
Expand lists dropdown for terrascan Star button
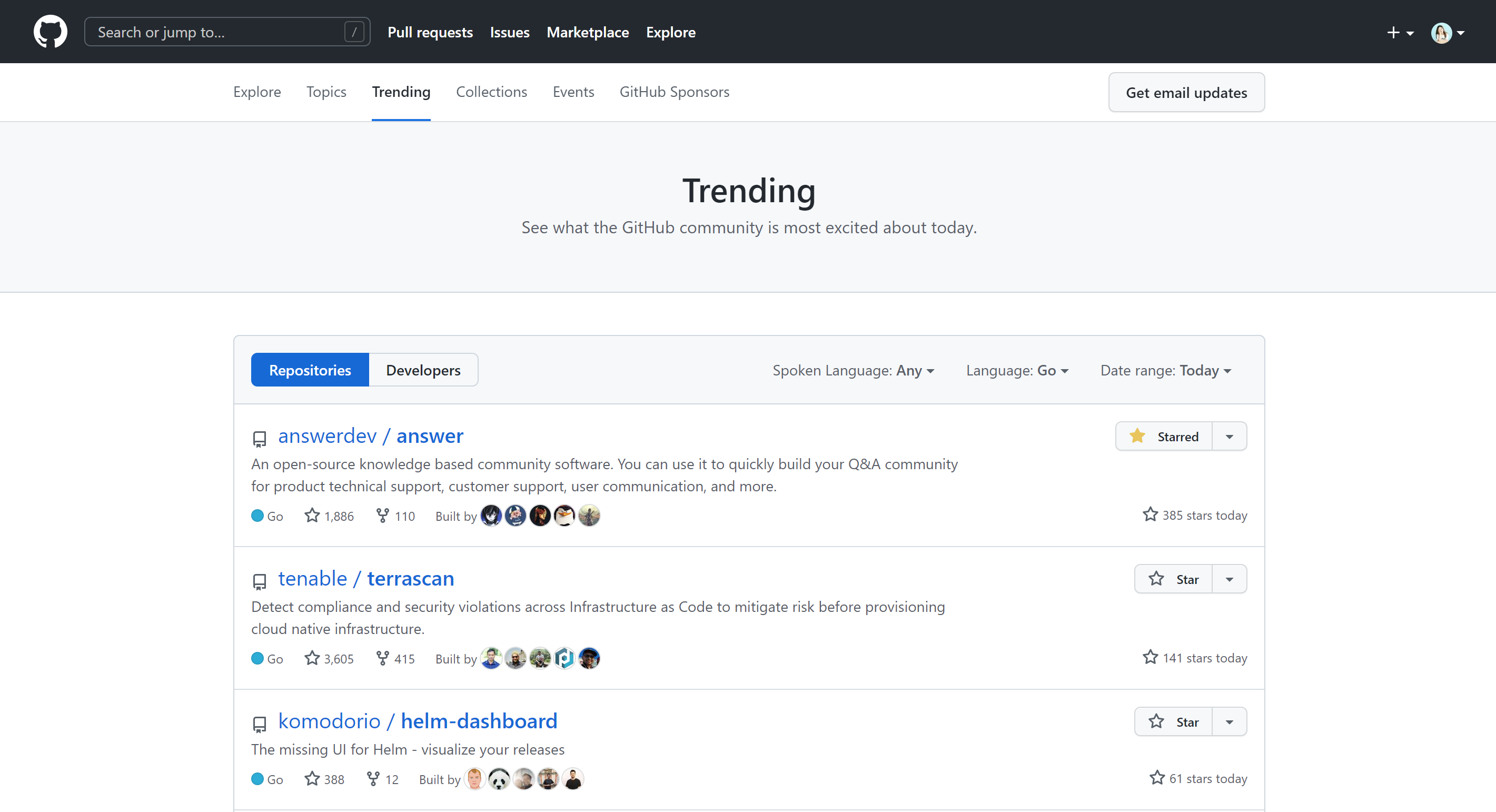point(1230,579)
